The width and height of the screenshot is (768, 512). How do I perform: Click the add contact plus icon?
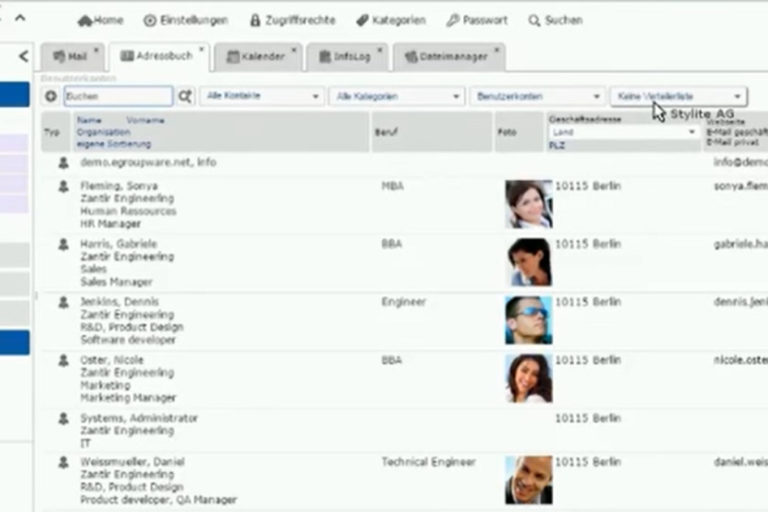(51, 96)
